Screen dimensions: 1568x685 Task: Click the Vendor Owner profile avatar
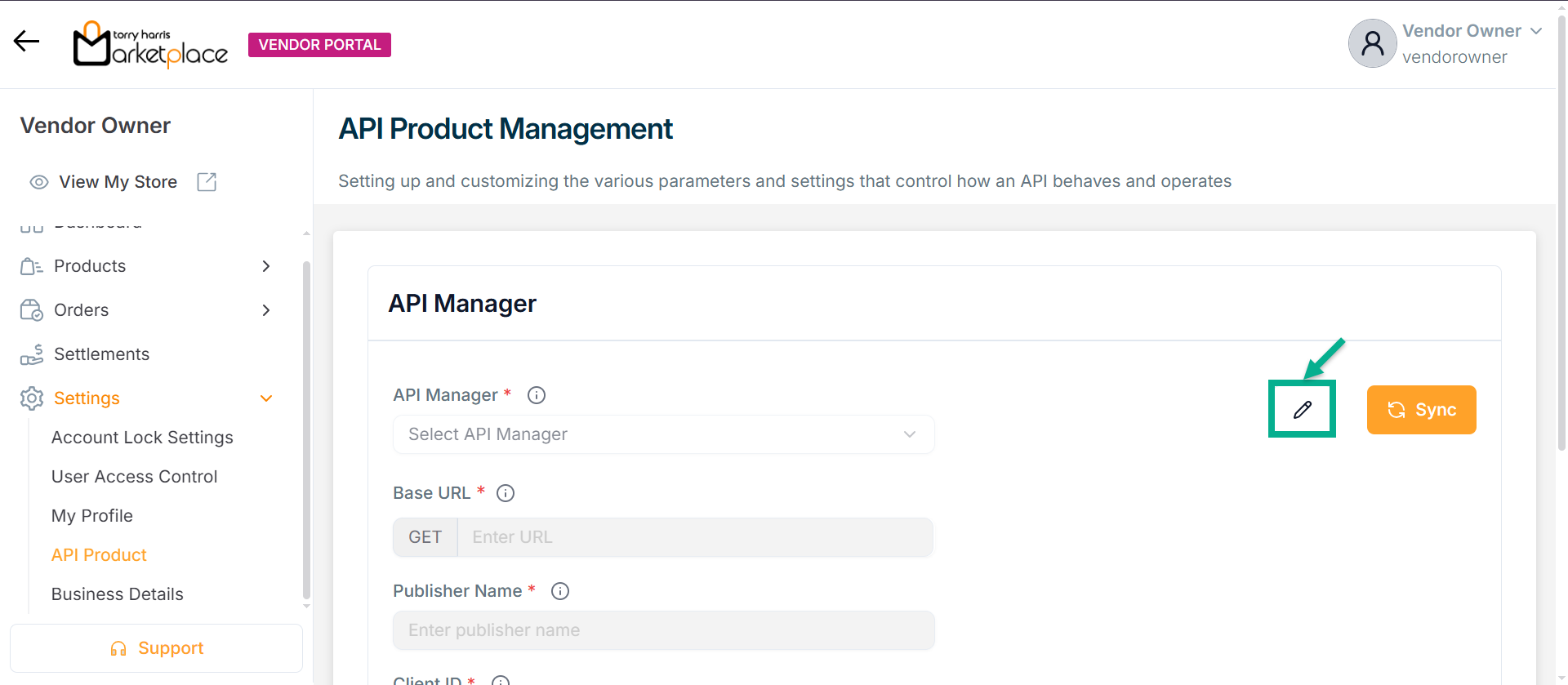click(x=1372, y=44)
